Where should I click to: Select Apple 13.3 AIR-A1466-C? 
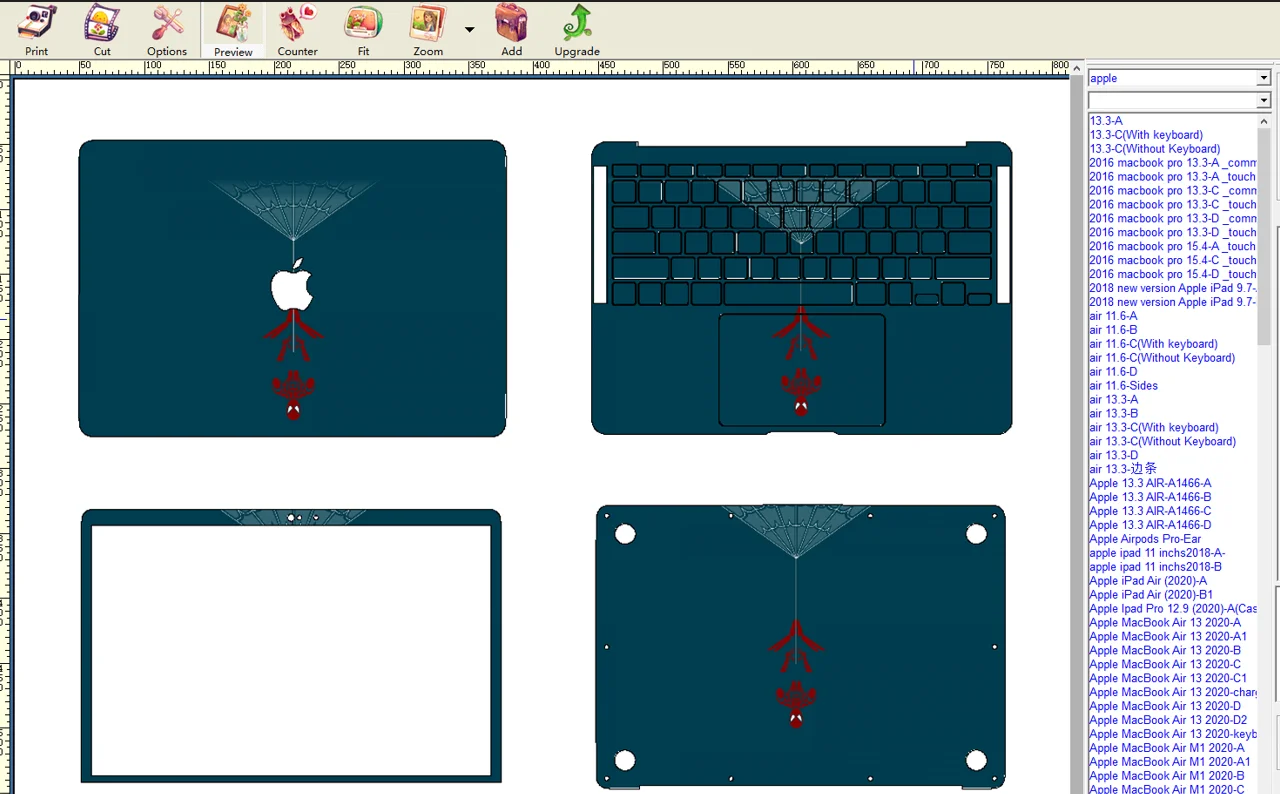1150,511
